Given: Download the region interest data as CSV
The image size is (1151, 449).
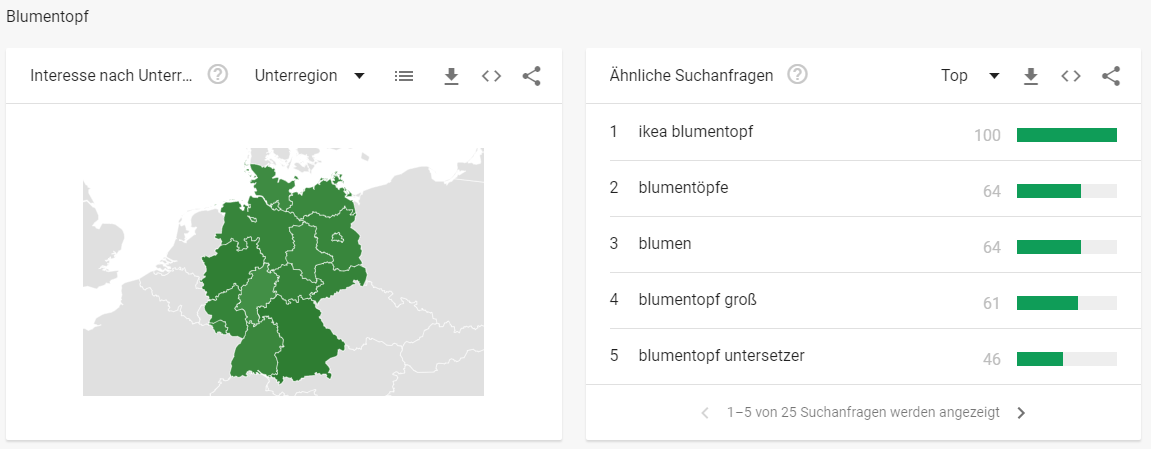Looking at the screenshot, I should point(451,76).
